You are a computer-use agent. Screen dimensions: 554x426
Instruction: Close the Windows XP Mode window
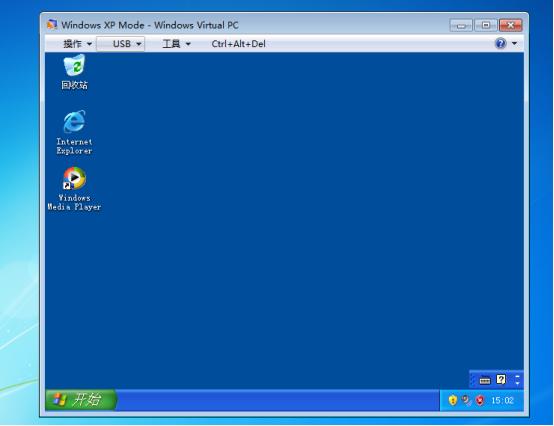[x=511, y=25]
